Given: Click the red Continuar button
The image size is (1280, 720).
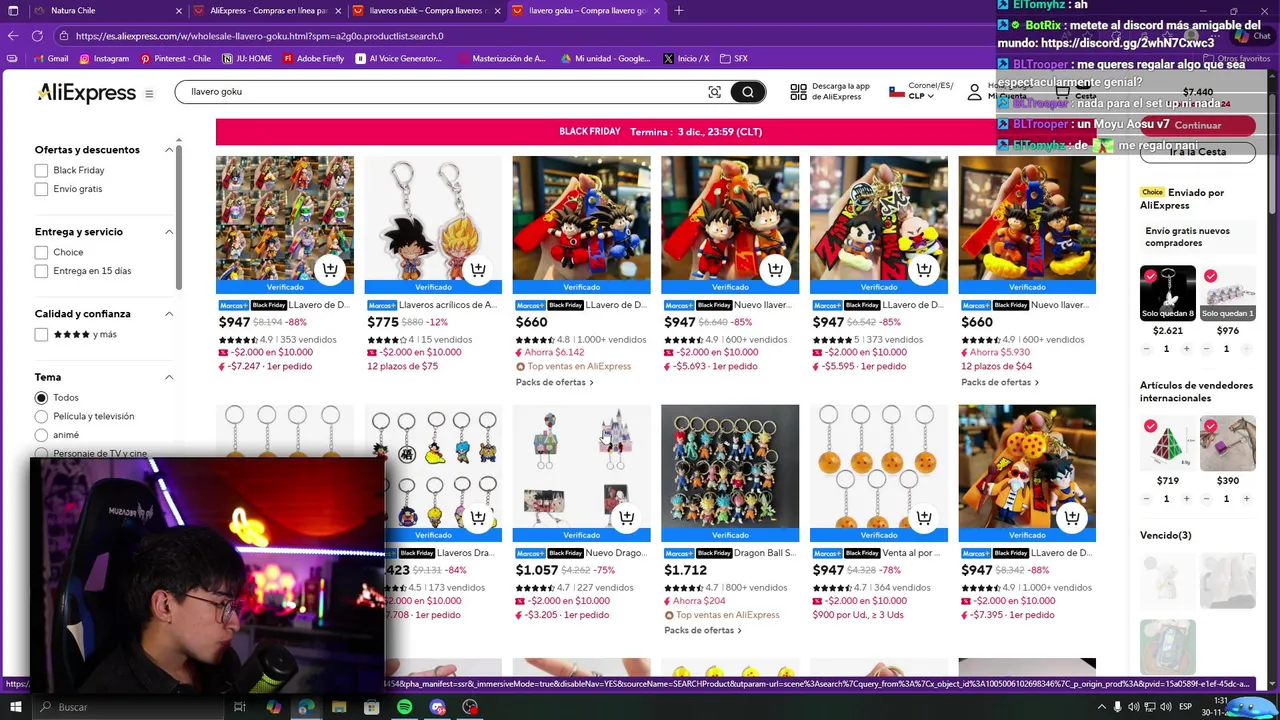Looking at the screenshot, I should coord(1198,126).
